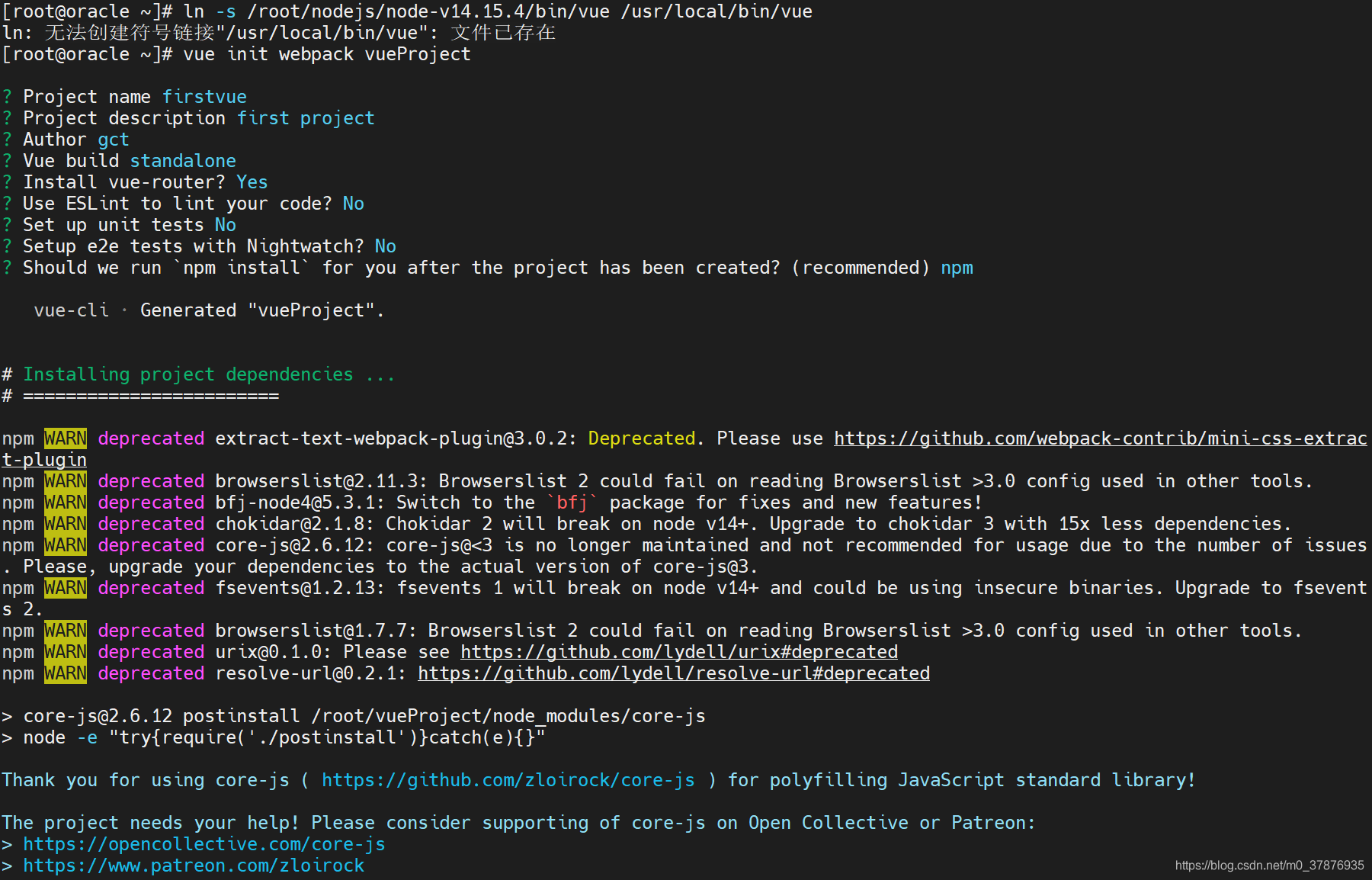Click the Nightwatch e2e answer 'No'
Image resolution: width=1372 pixels, height=880 pixels.
386,246
